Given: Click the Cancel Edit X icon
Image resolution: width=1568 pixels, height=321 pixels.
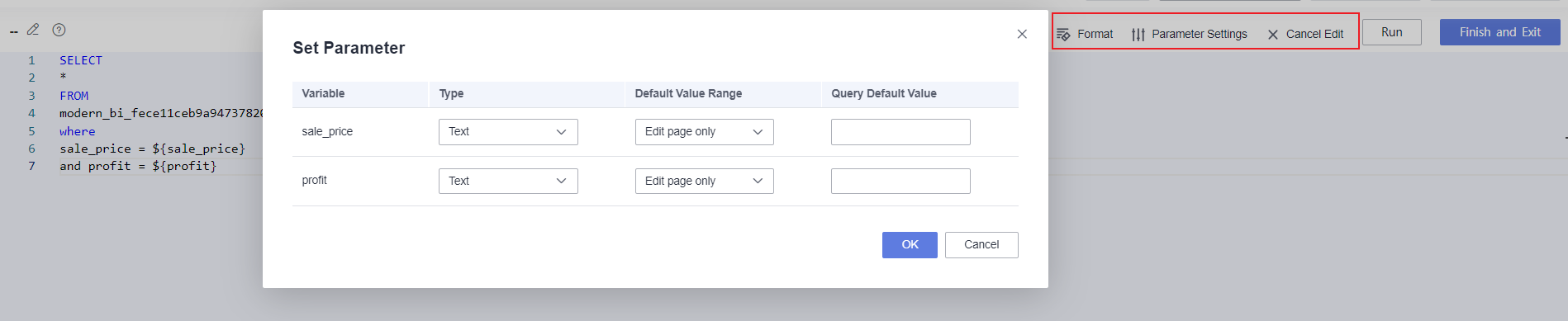Looking at the screenshot, I should tap(1273, 35).
